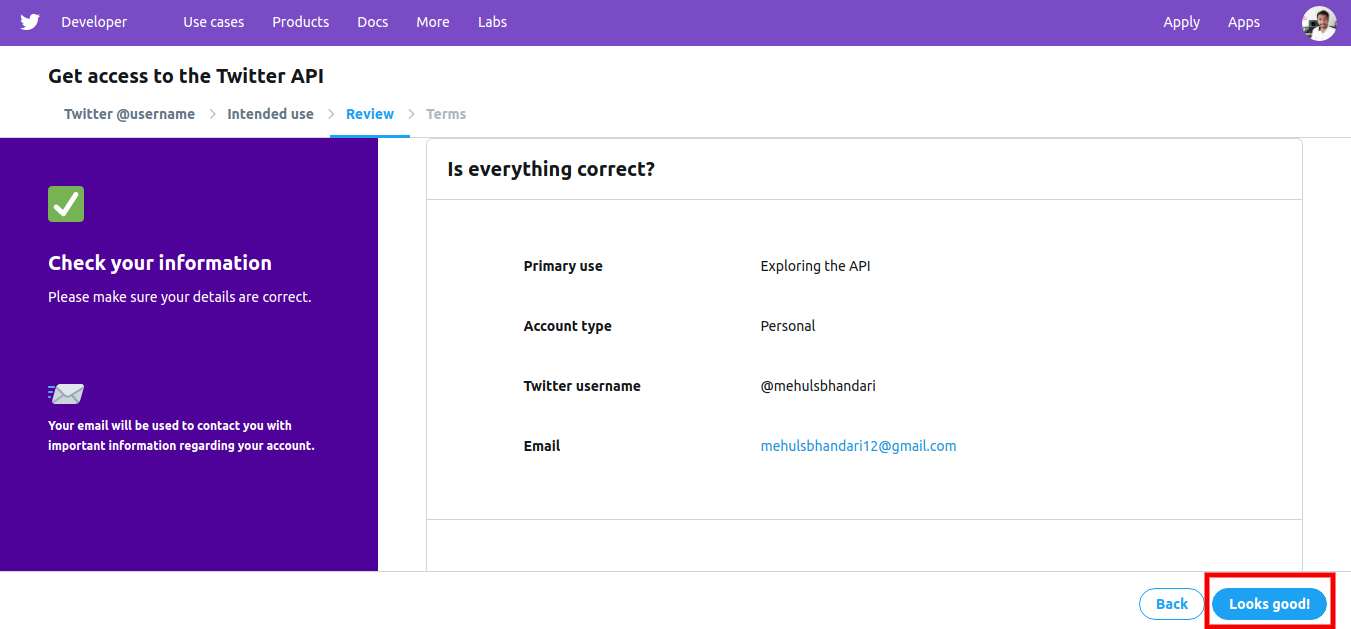The width and height of the screenshot is (1351, 629).
Task: Click the email address mehulsbhandari12@gmail.com
Action: 858,446
